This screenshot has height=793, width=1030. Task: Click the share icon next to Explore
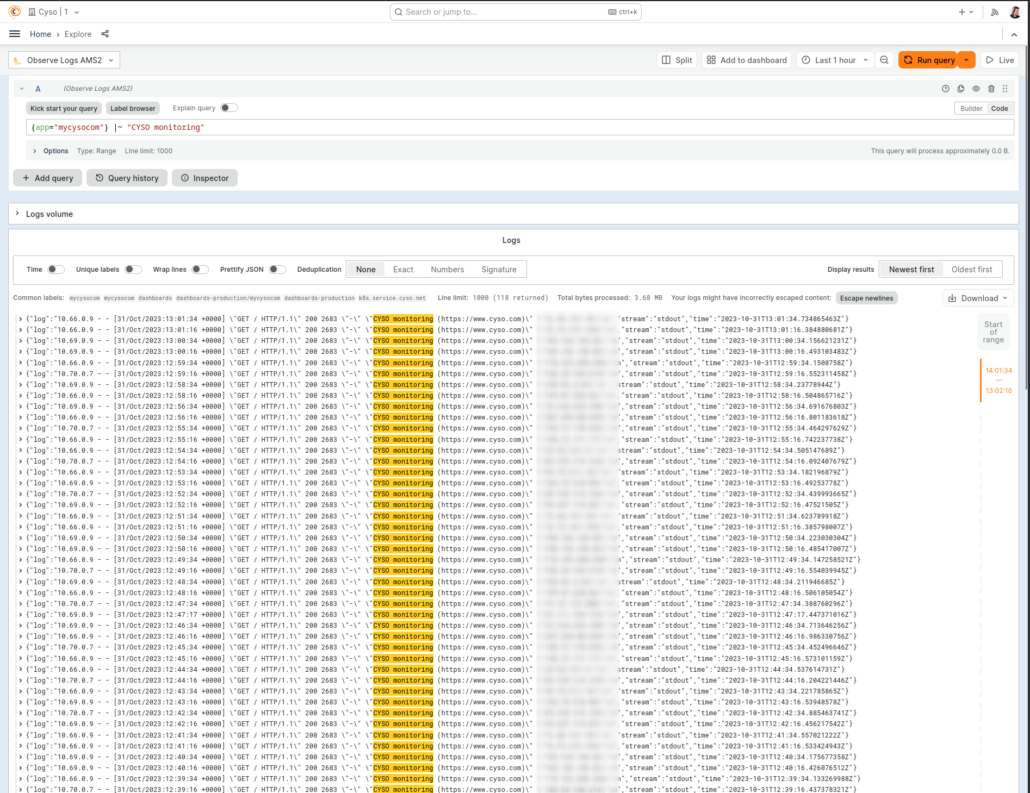[x=106, y=34]
